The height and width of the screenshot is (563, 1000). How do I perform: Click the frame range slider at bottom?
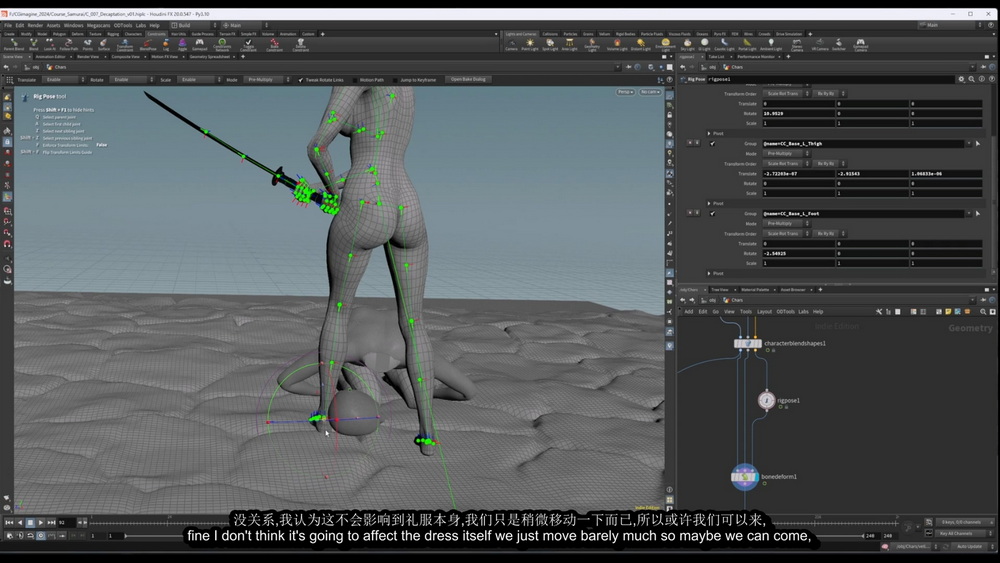pyautogui.click(x=494, y=536)
